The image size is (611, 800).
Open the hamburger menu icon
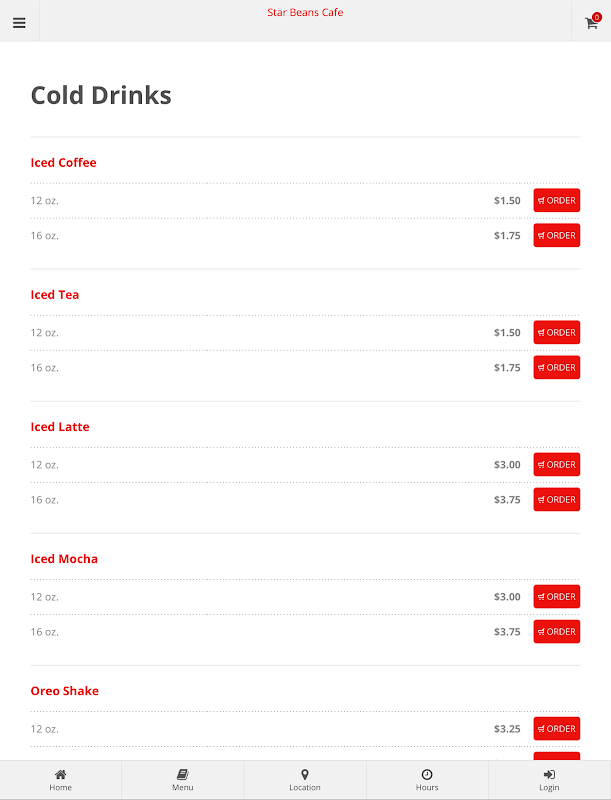pos(19,23)
